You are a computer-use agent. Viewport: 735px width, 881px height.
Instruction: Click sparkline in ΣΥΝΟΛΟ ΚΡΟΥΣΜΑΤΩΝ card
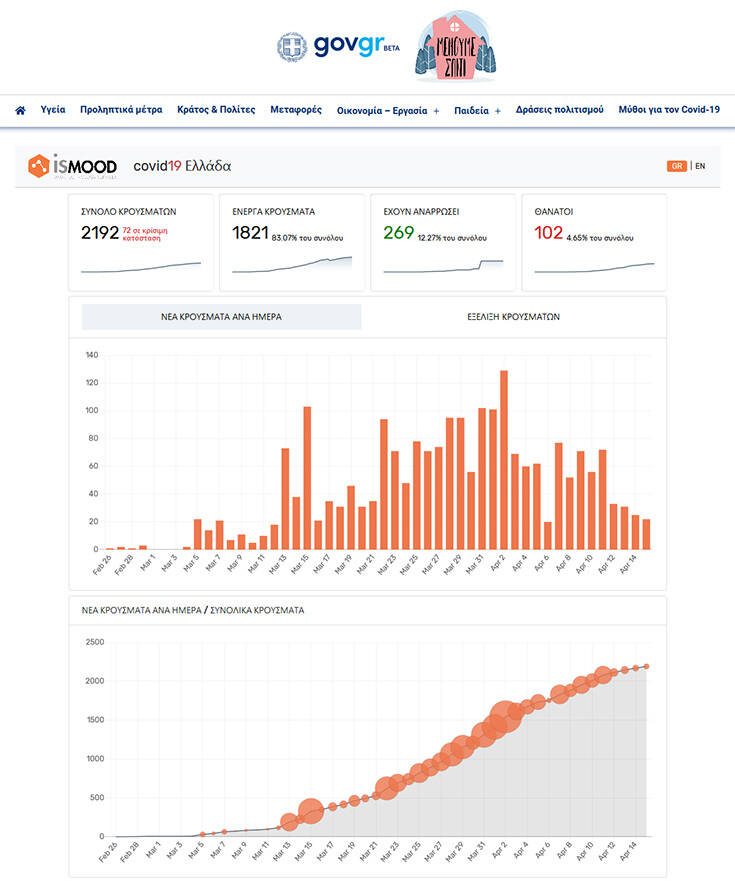140,267
